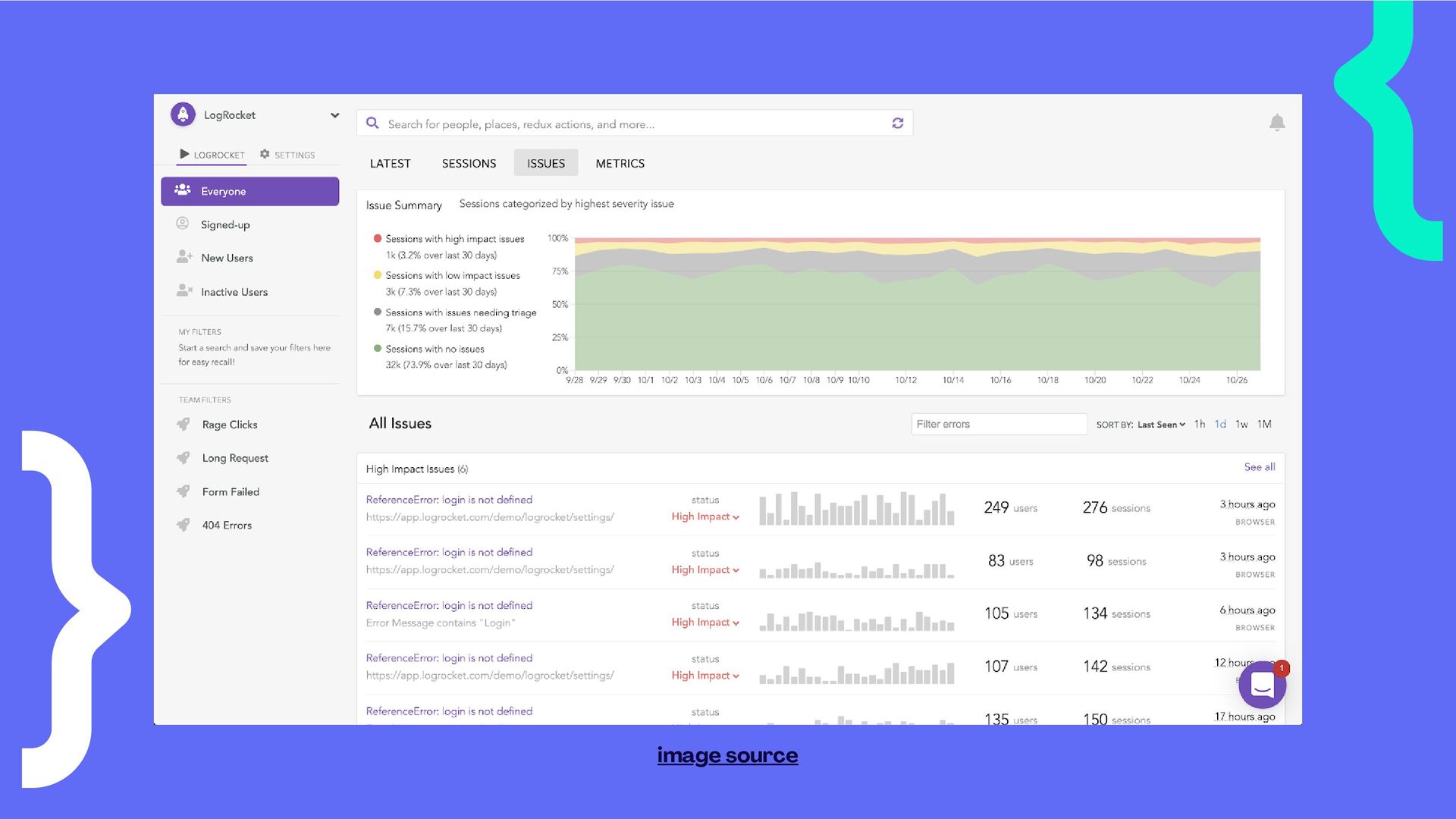The image size is (1456, 819).
Task: Click the issue summary area chart
Action: click(918, 304)
